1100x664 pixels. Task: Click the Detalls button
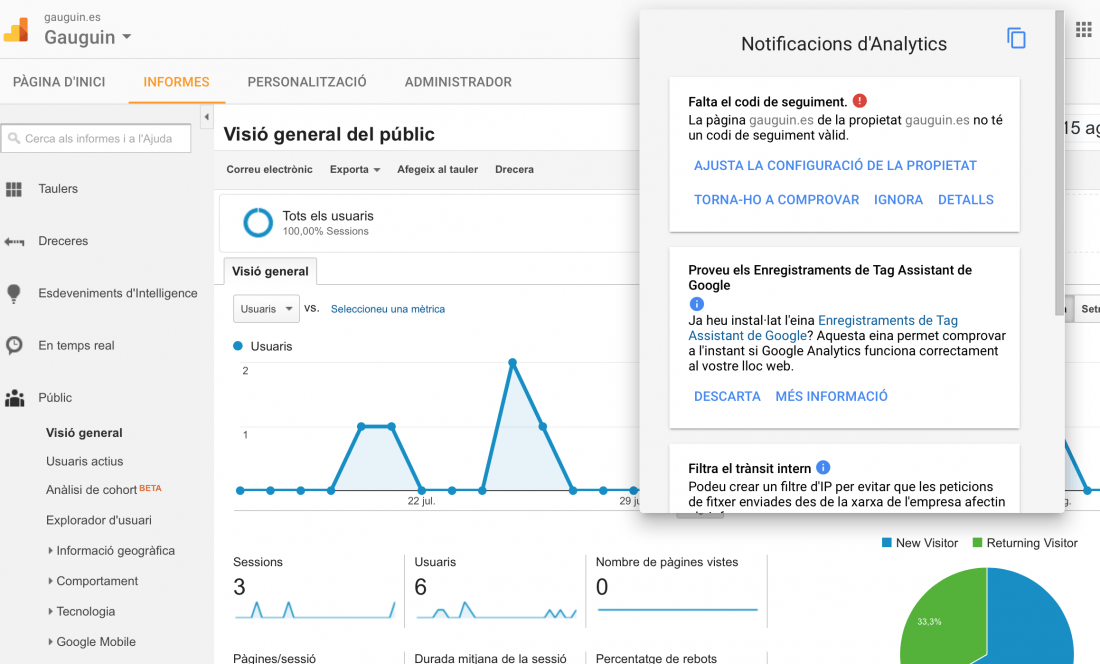966,200
